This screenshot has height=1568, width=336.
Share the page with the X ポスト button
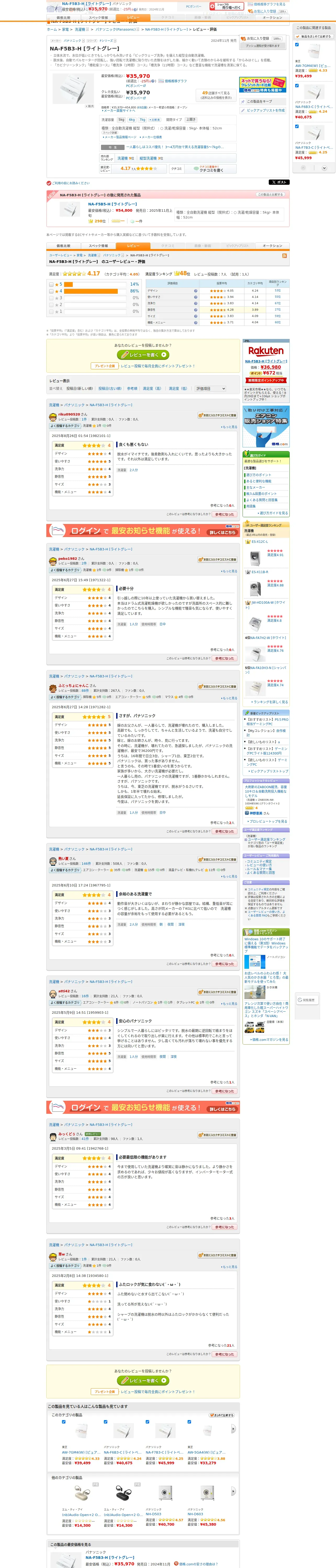pos(279,182)
